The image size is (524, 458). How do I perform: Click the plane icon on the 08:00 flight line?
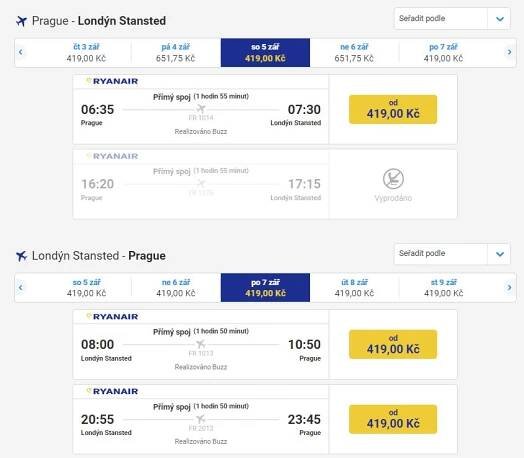pos(201,344)
